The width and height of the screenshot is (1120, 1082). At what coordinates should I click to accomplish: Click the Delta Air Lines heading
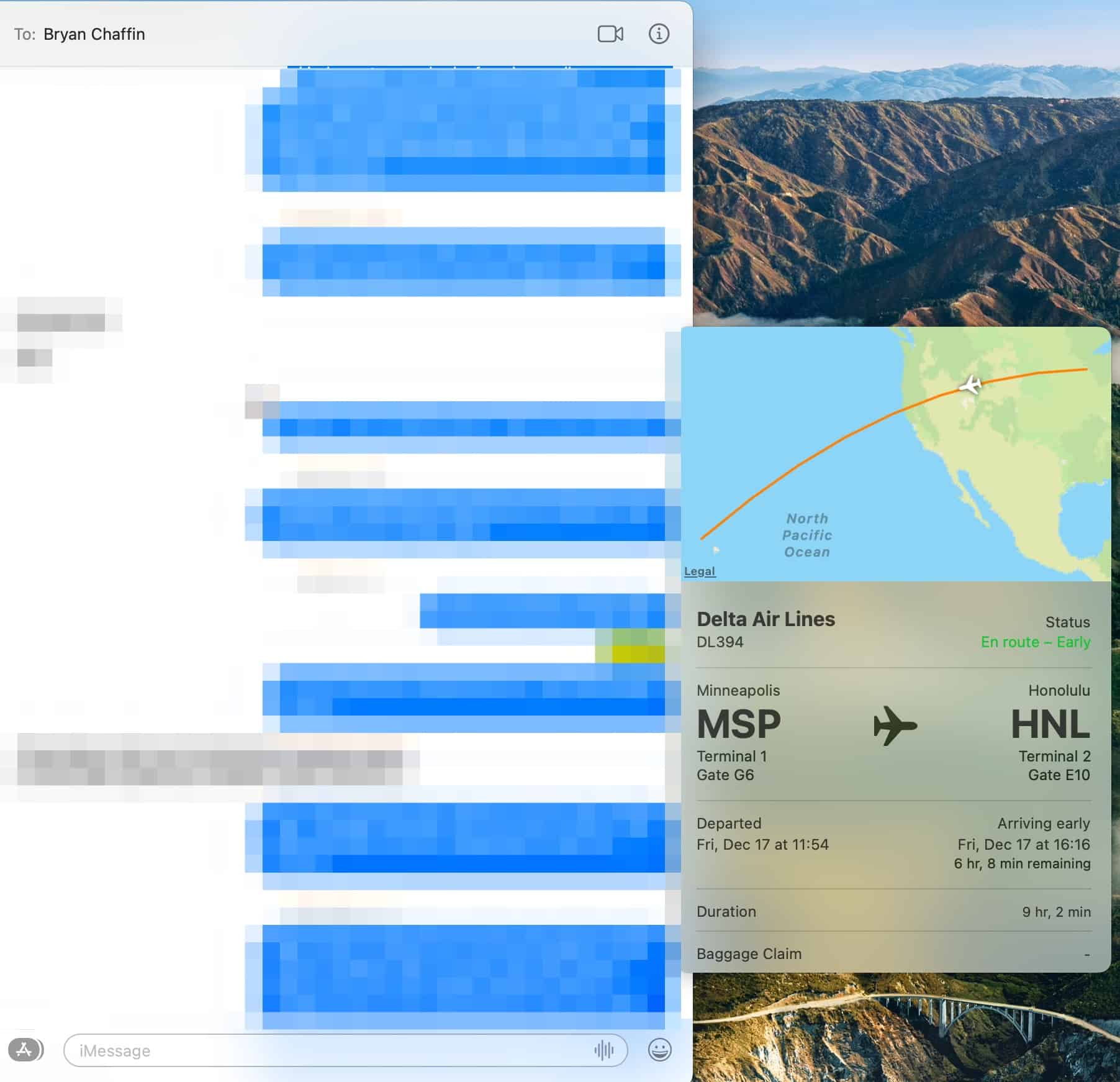(x=765, y=619)
